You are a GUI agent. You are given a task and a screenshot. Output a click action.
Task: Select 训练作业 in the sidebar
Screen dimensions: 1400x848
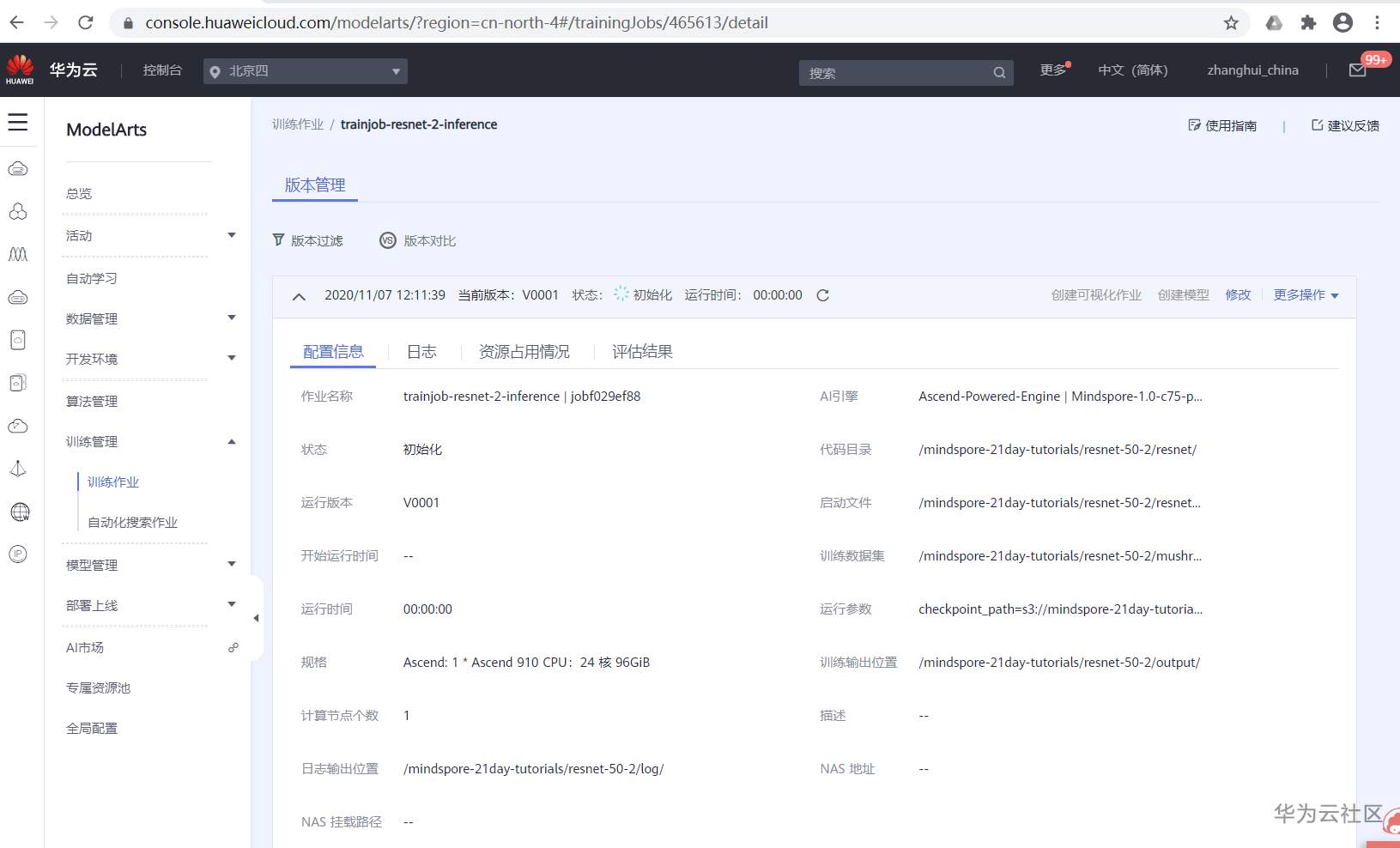click(113, 482)
